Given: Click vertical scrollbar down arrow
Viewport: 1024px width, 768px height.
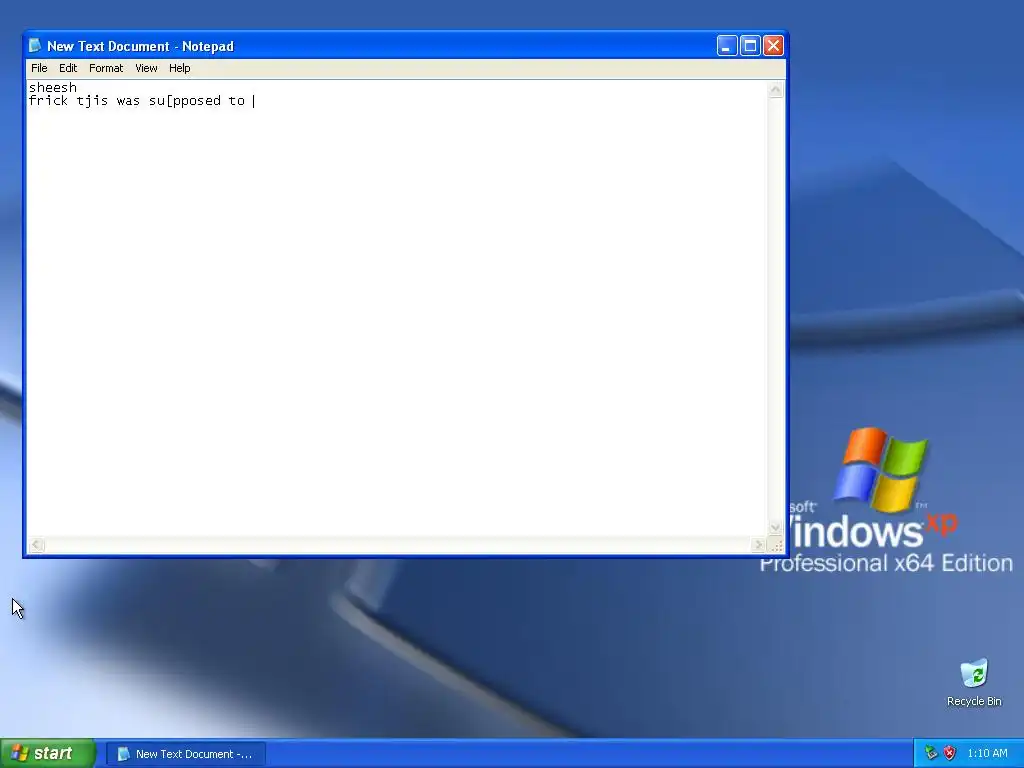Looking at the screenshot, I should pyautogui.click(x=775, y=528).
